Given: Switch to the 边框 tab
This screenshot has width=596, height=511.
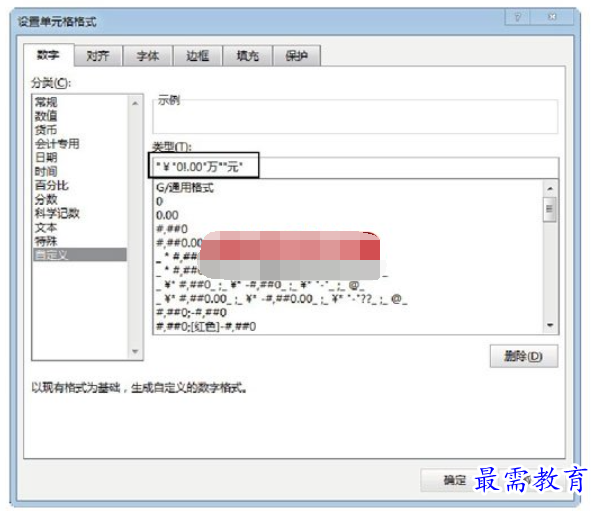Looking at the screenshot, I should tap(198, 56).
